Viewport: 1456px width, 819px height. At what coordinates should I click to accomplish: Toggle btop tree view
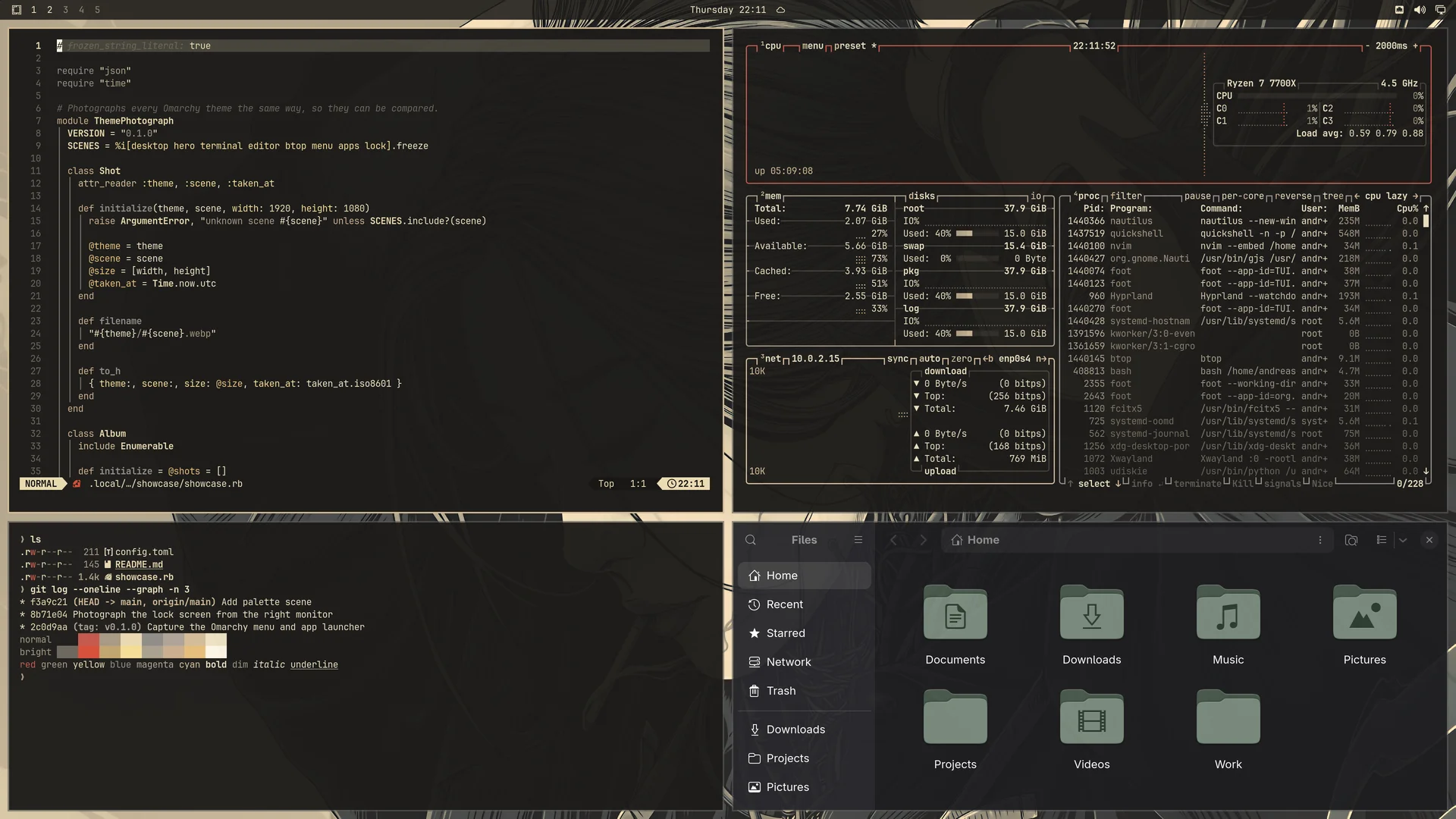click(1333, 196)
